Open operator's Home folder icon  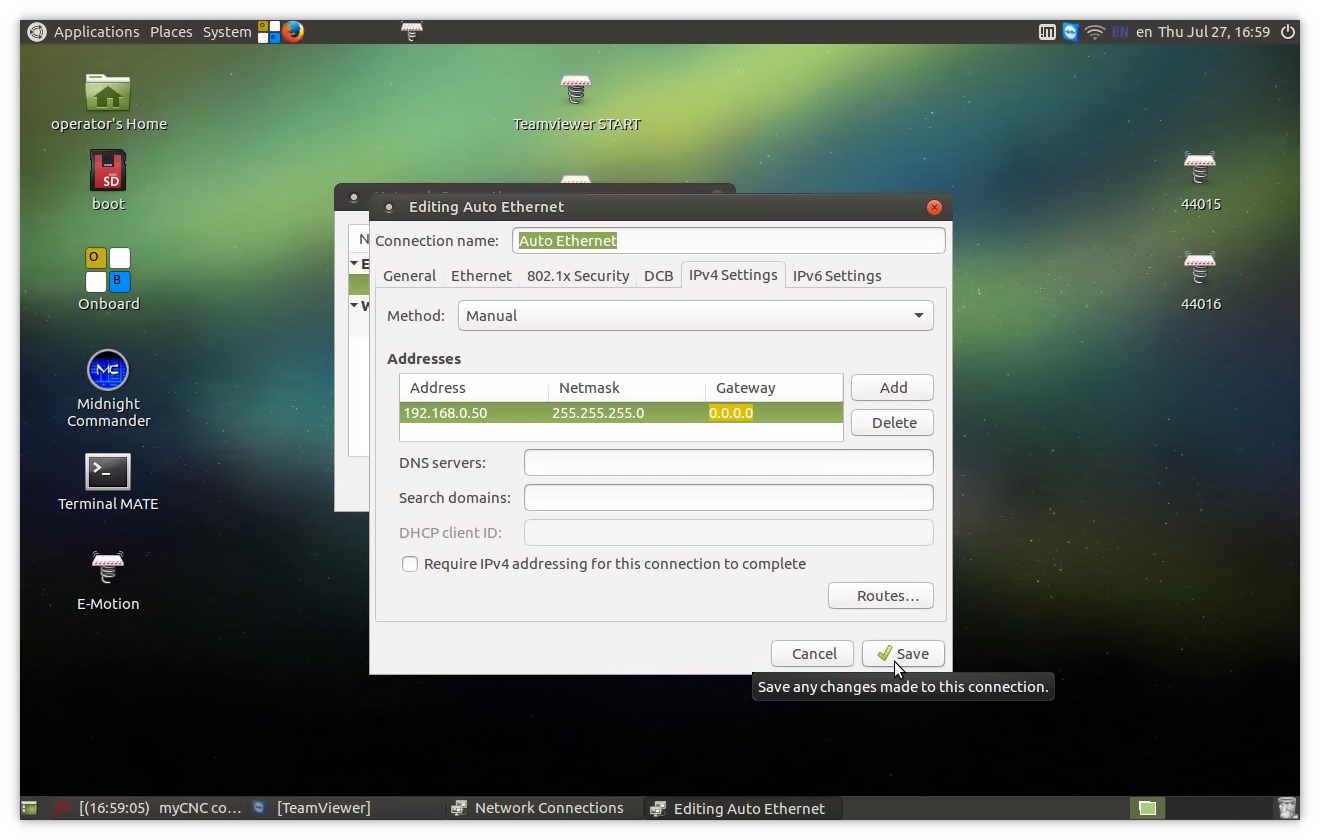[108, 93]
